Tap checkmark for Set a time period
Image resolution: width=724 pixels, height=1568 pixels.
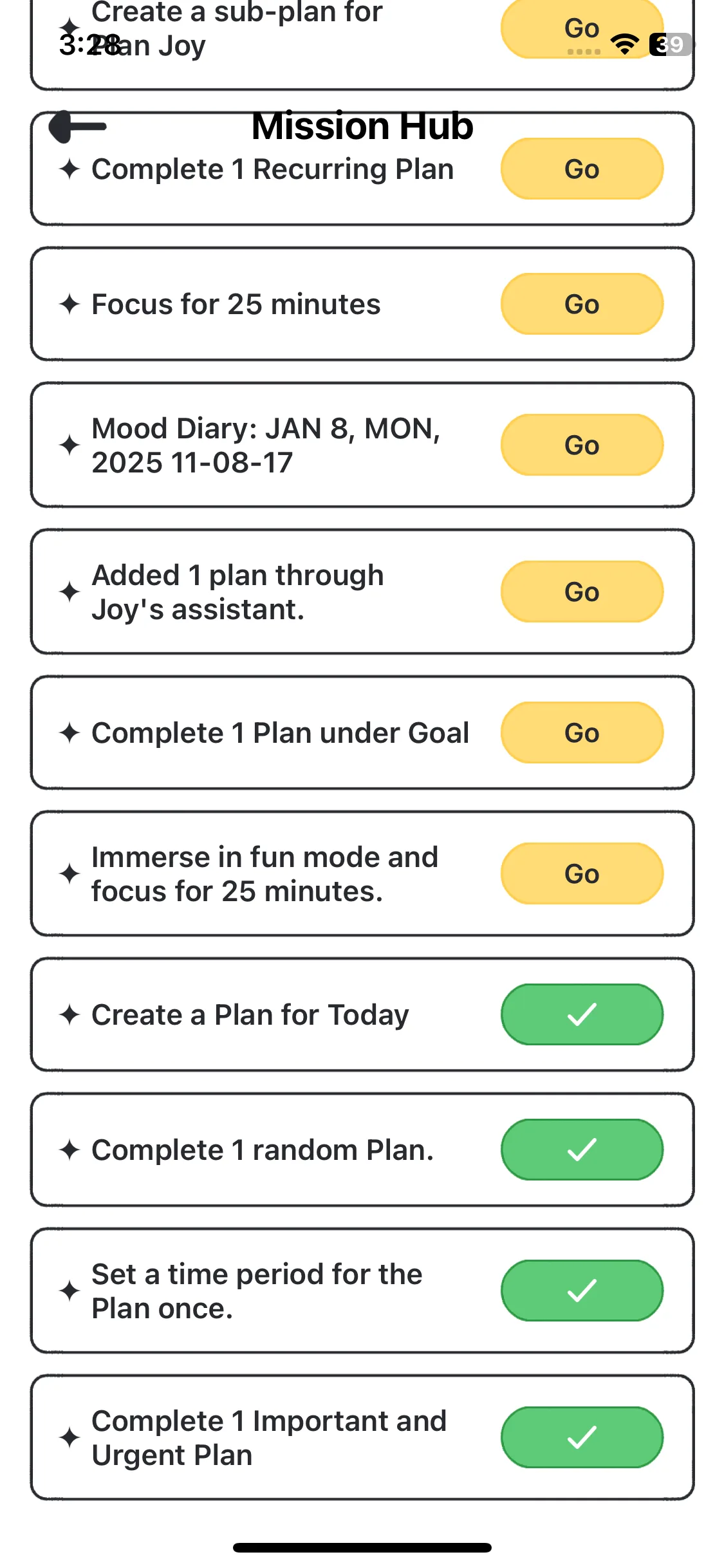point(582,1291)
